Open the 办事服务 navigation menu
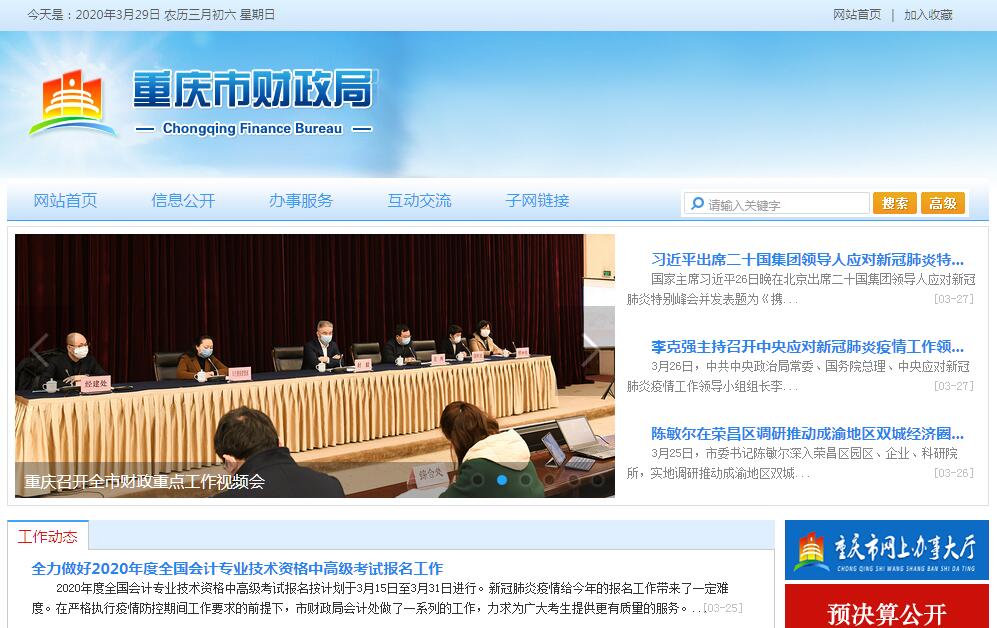Image resolution: width=997 pixels, height=628 pixels. point(301,201)
